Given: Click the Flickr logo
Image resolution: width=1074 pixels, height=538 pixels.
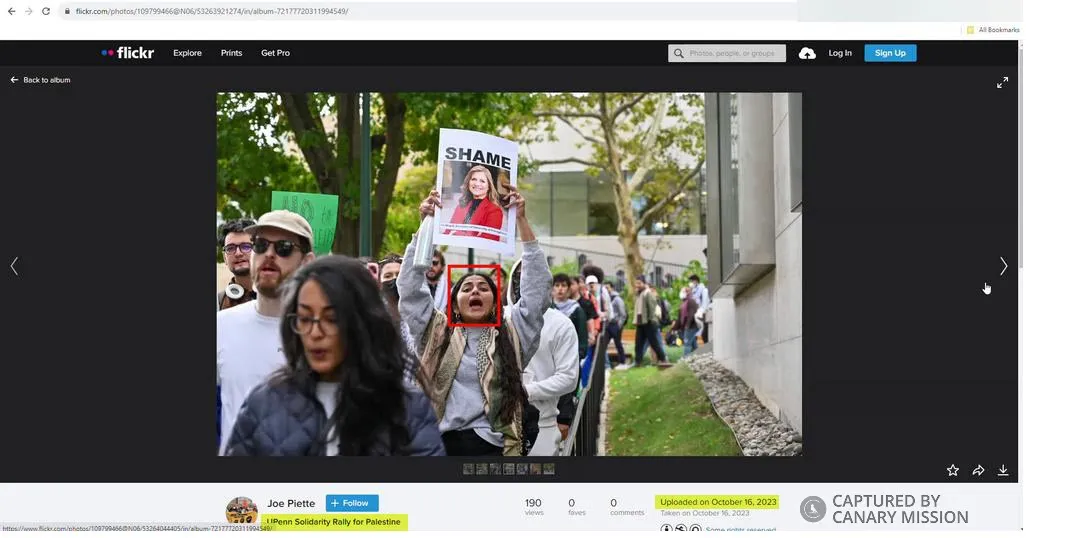Looking at the screenshot, I should click(x=127, y=53).
